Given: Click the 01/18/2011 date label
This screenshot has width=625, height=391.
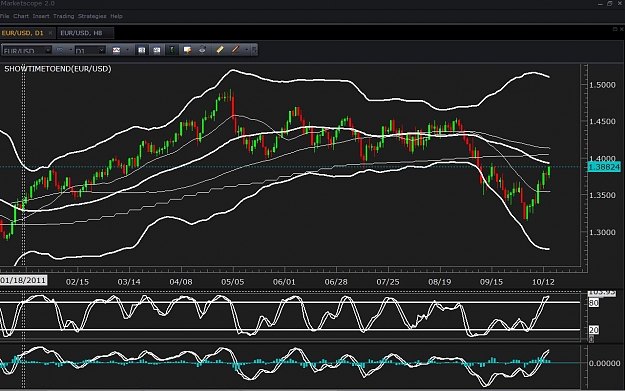Looking at the screenshot, I should (x=23, y=281).
